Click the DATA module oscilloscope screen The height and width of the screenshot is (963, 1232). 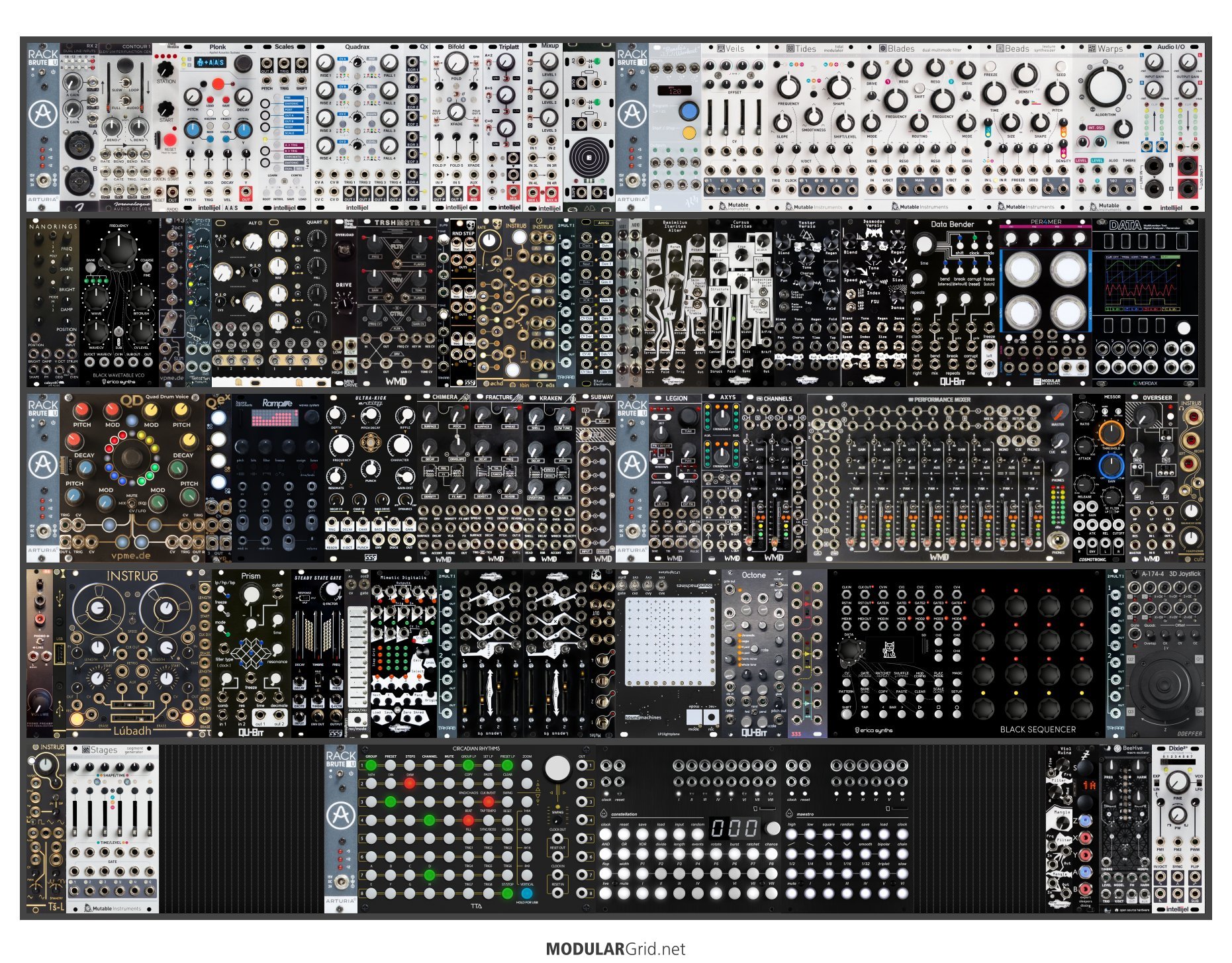tap(1144, 284)
